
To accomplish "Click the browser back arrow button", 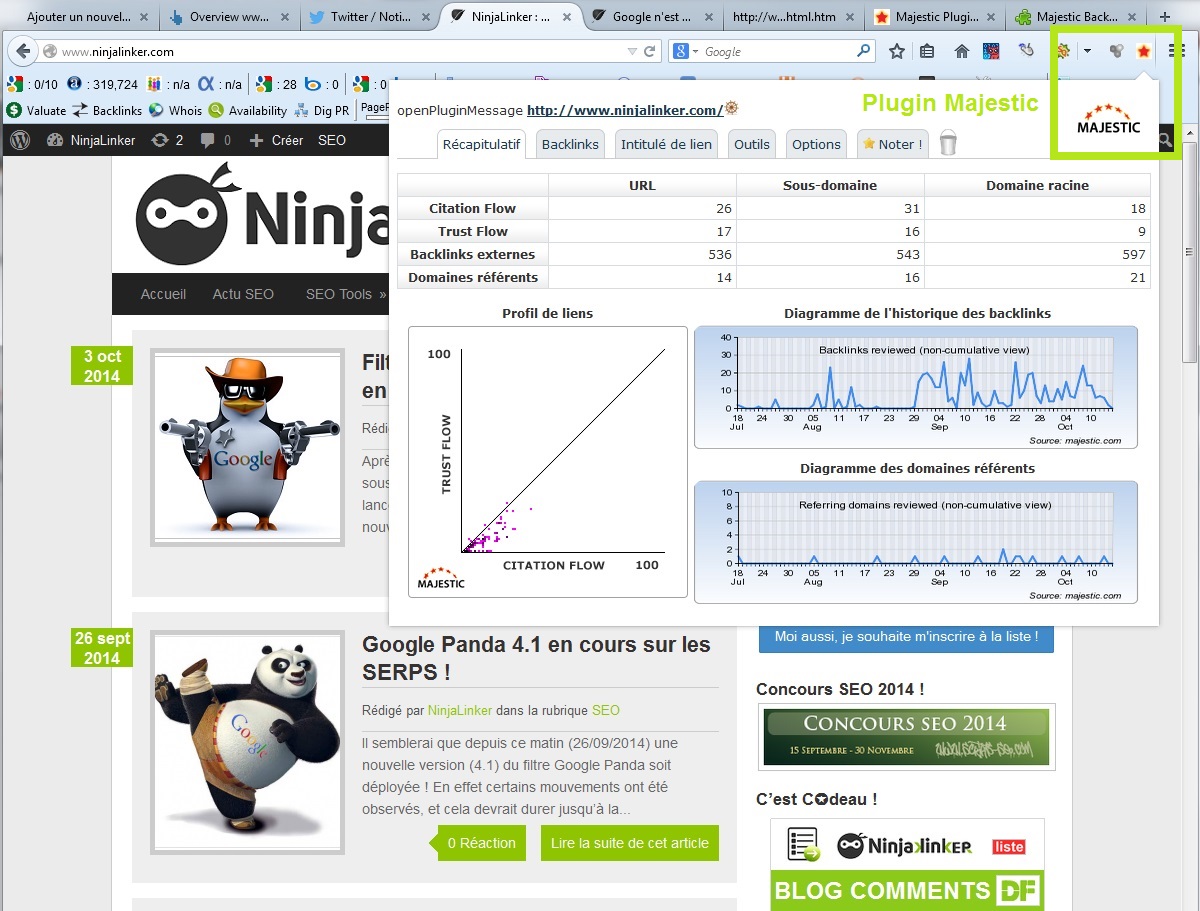I will click(x=23, y=52).
